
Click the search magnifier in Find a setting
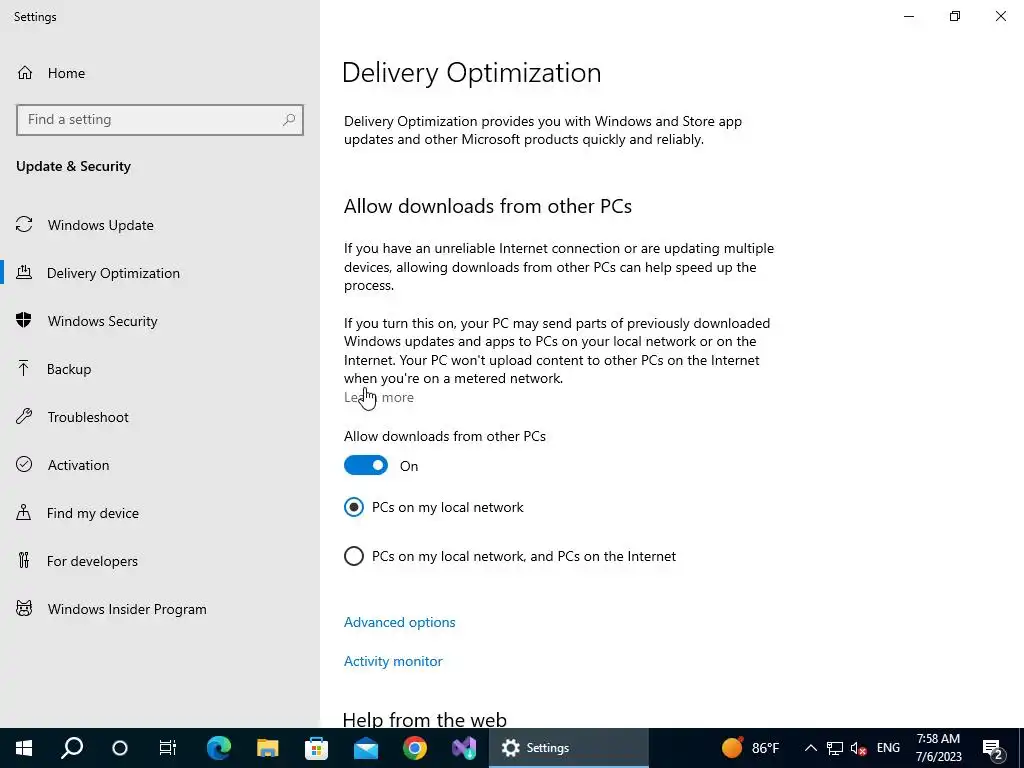(289, 120)
